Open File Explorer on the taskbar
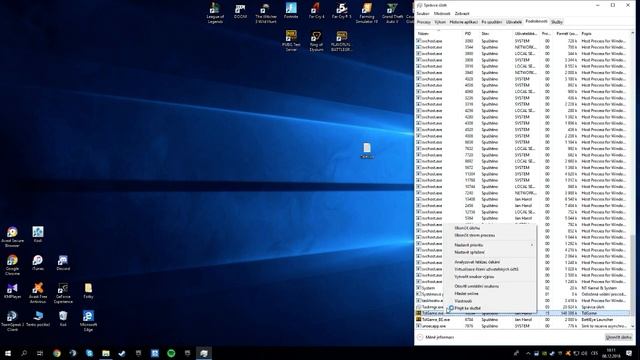This screenshot has width=640, height=360. (106, 353)
